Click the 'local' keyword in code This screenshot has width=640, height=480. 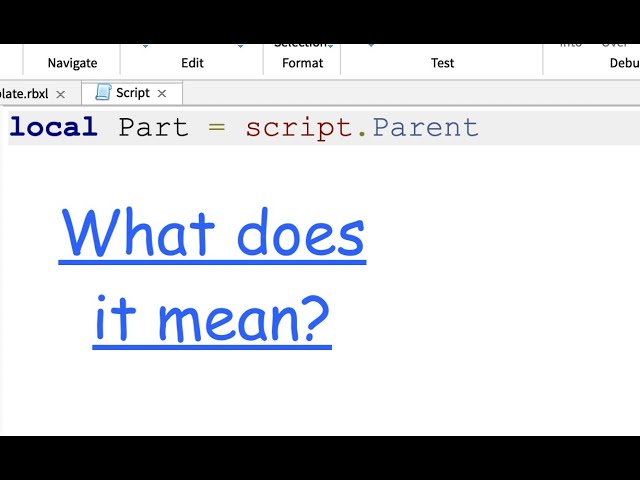pyautogui.click(x=53, y=127)
